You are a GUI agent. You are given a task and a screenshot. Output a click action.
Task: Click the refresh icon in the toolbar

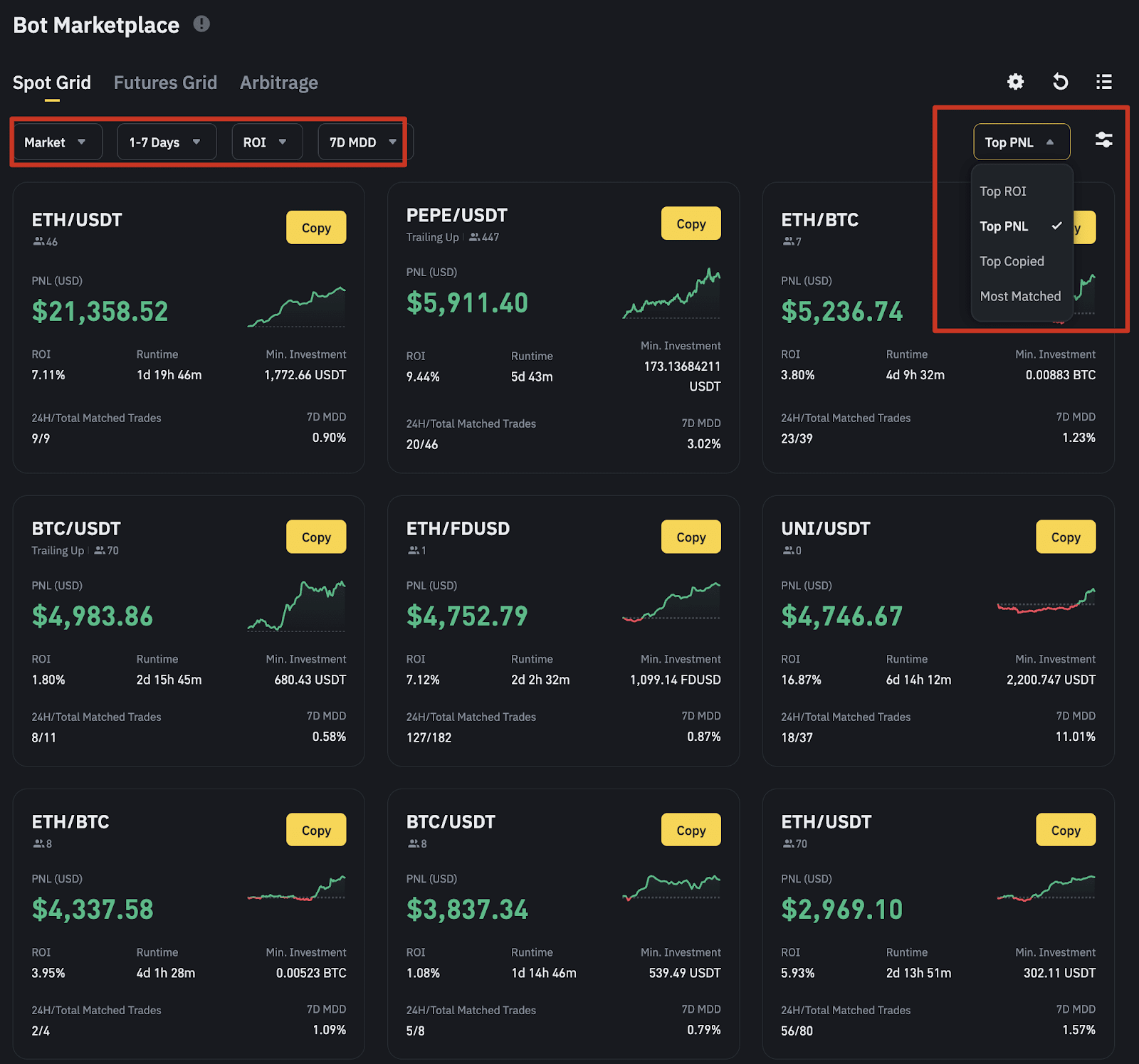click(1060, 82)
